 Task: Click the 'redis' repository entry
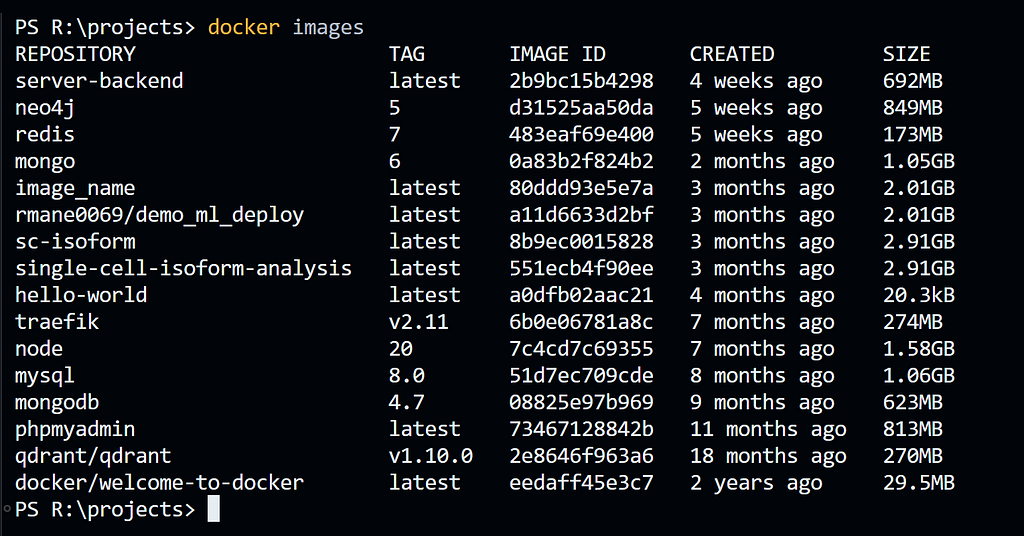pos(45,134)
